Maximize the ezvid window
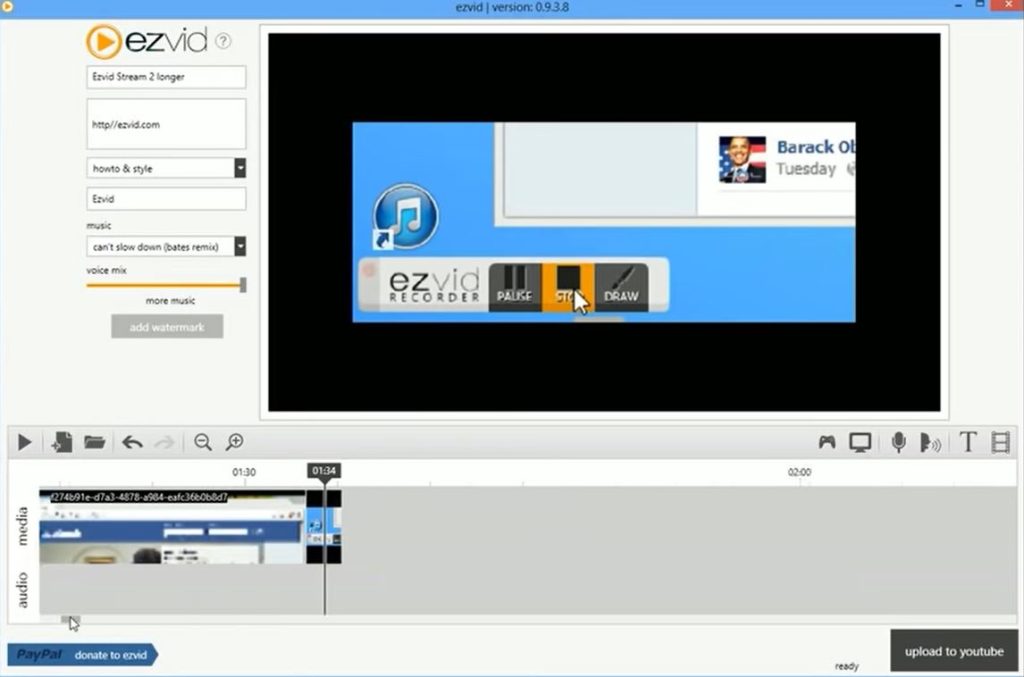The image size is (1024, 677). pyautogui.click(x=980, y=5)
